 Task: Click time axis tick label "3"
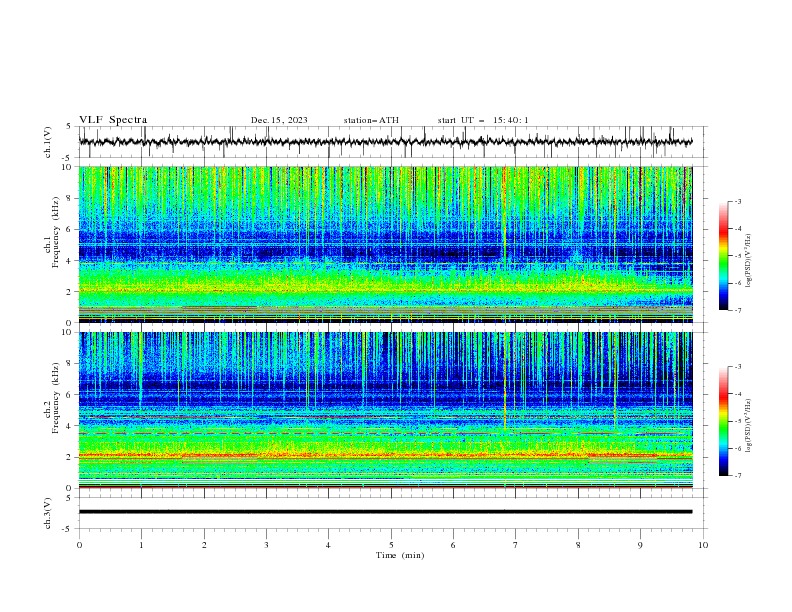[x=266, y=545]
